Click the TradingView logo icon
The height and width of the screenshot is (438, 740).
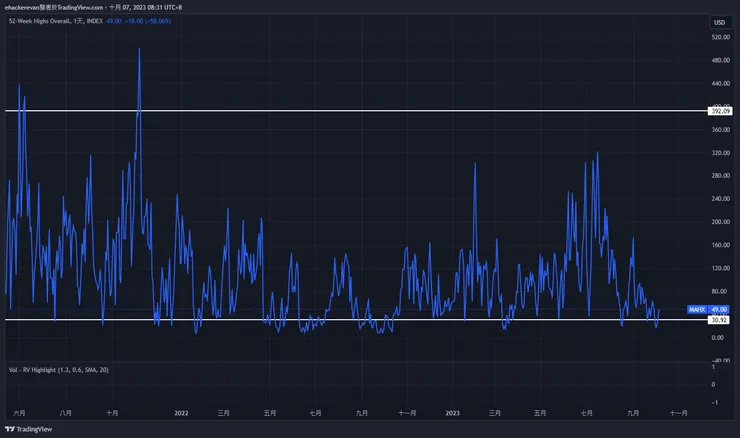pos(11,429)
